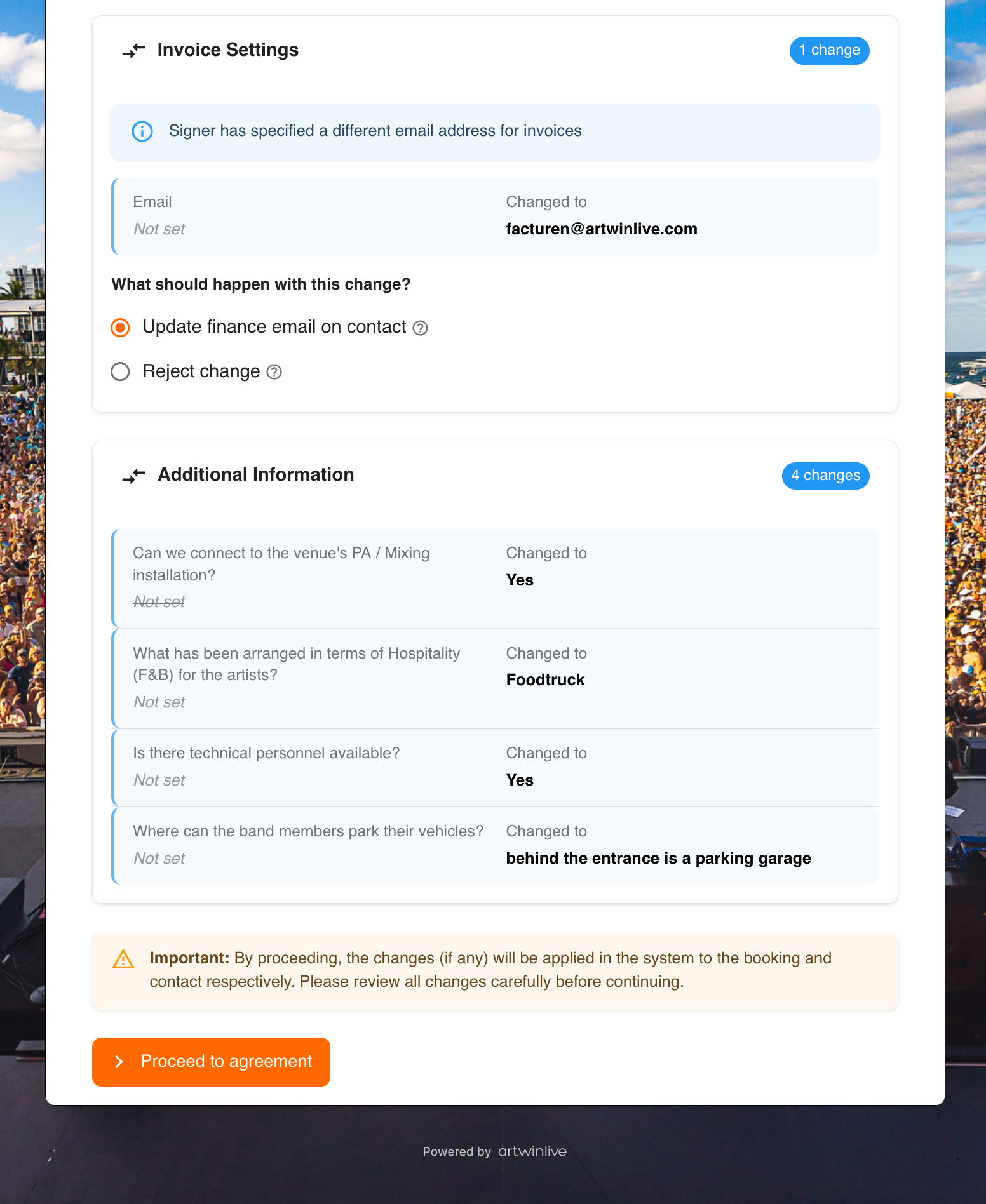Click the Foodtruck hospitality value
Viewport: 986px width, 1204px height.
click(x=545, y=680)
